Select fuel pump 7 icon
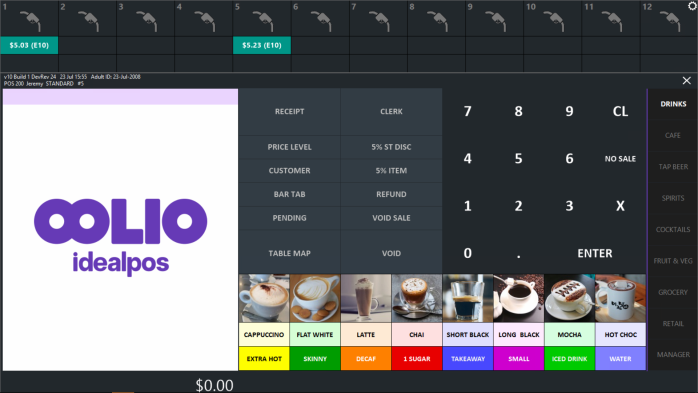 pos(378,19)
